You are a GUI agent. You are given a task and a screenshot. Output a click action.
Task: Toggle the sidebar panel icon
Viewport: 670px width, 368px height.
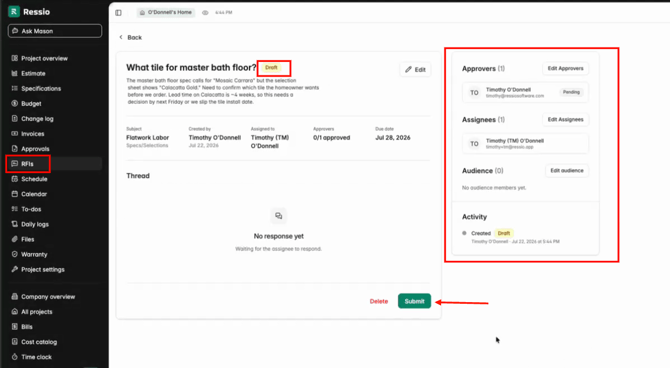pyautogui.click(x=118, y=13)
